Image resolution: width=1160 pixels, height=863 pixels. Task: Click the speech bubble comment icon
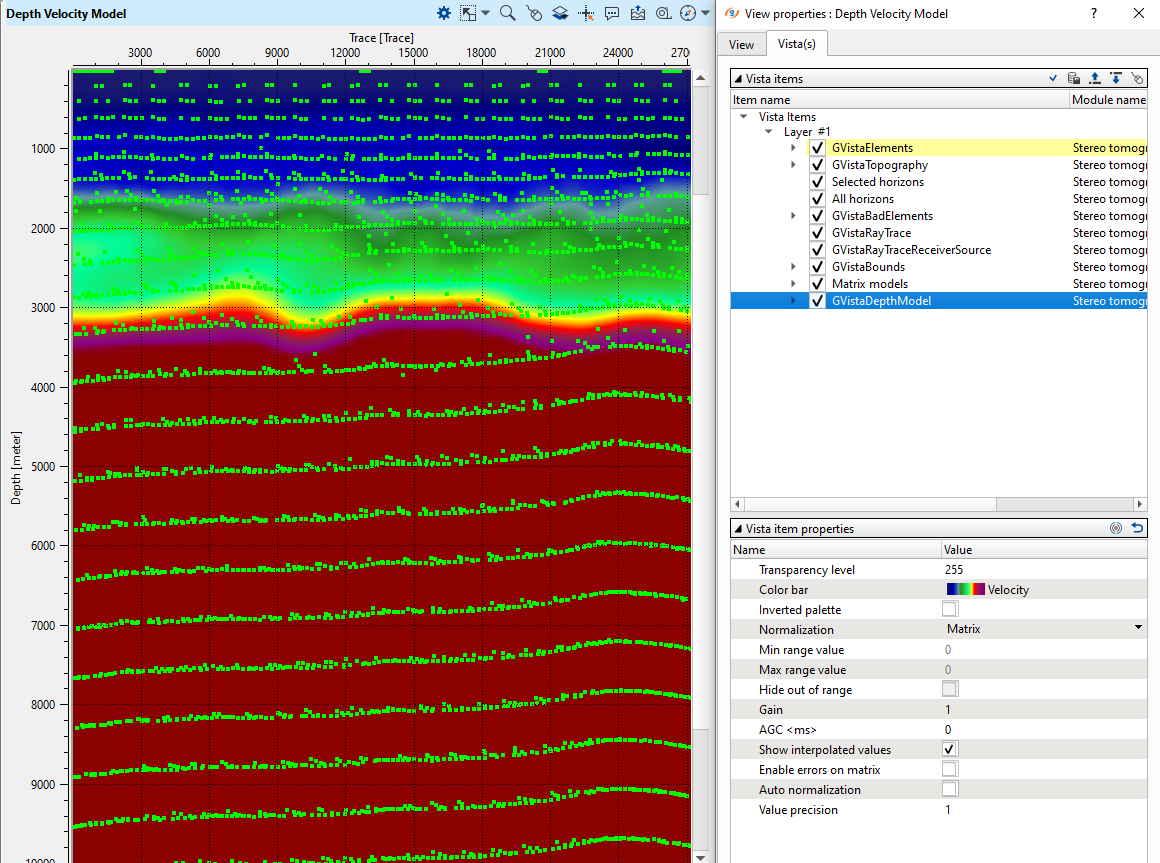coord(612,13)
